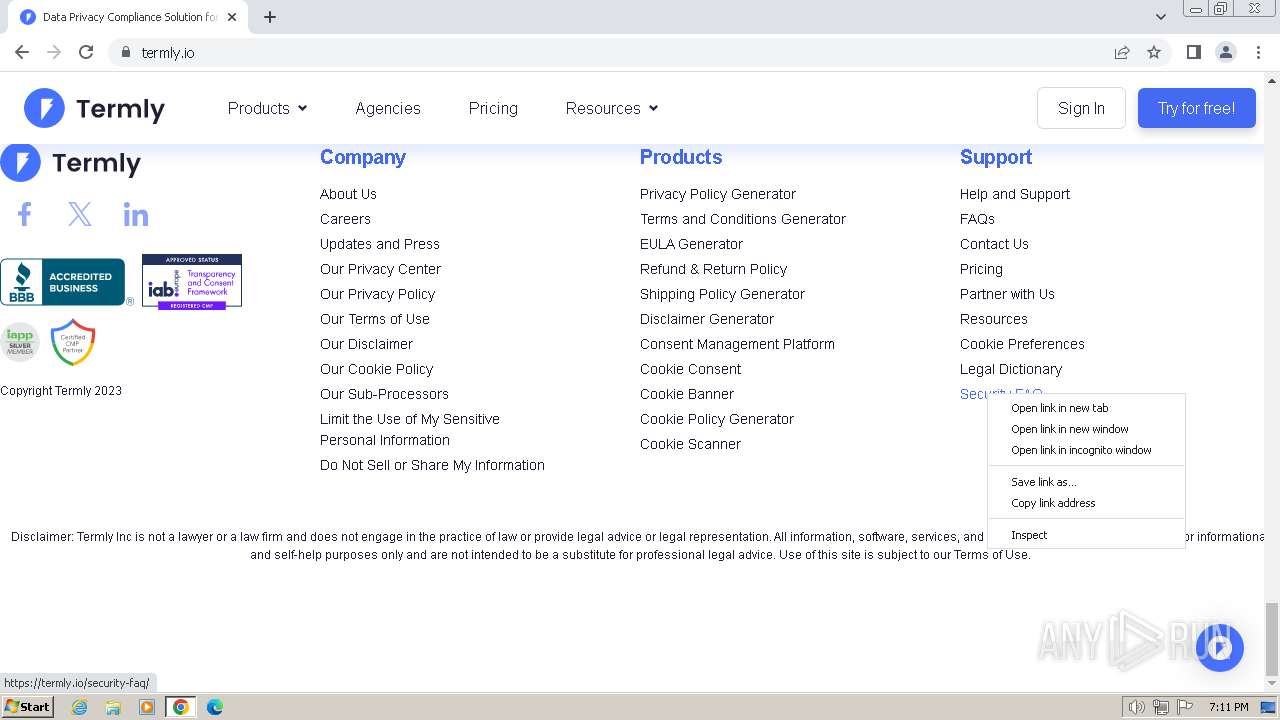Open Termly's LinkedIn icon

point(136,214)
